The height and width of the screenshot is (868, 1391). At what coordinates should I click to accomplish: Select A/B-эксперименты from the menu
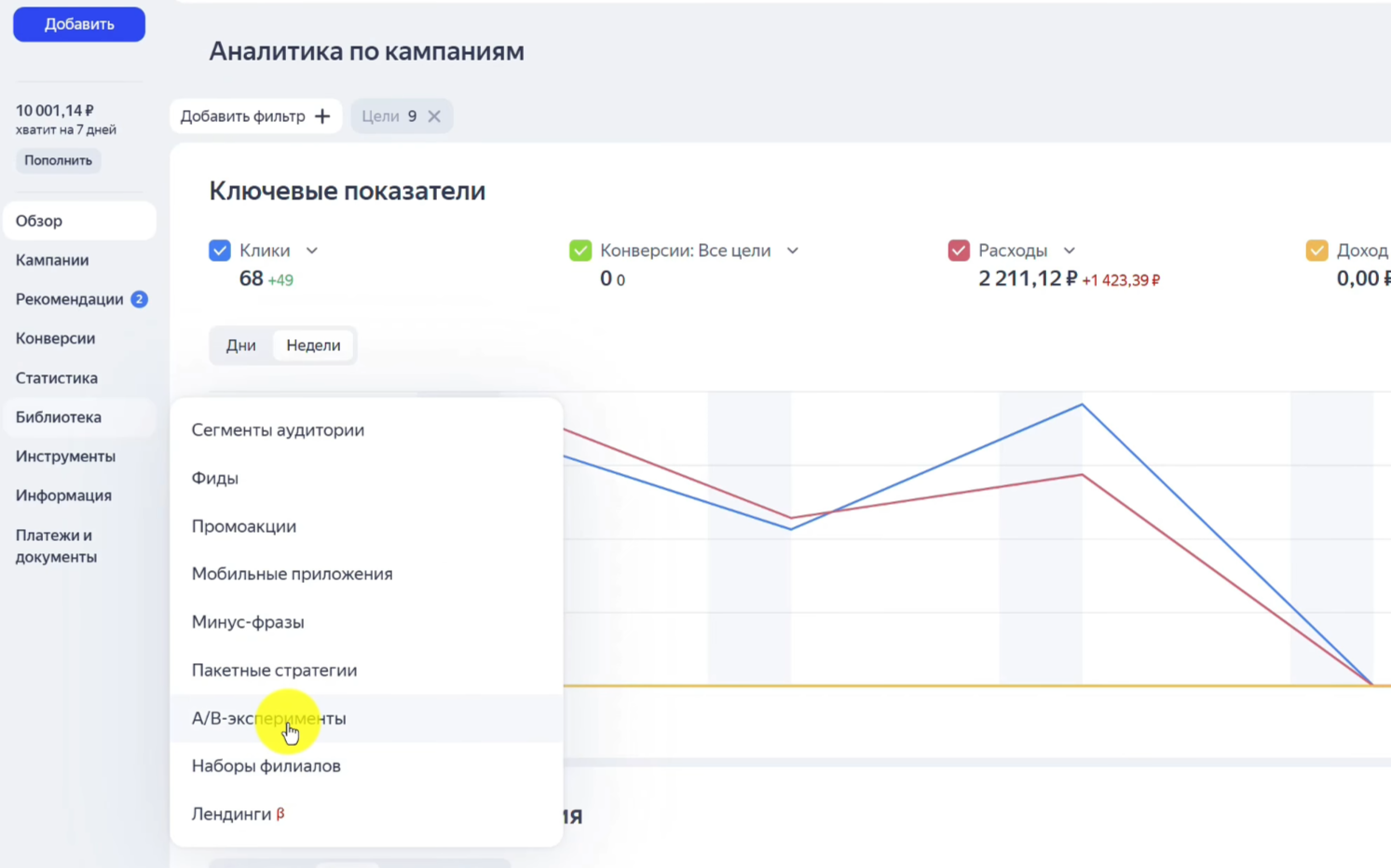268,718
